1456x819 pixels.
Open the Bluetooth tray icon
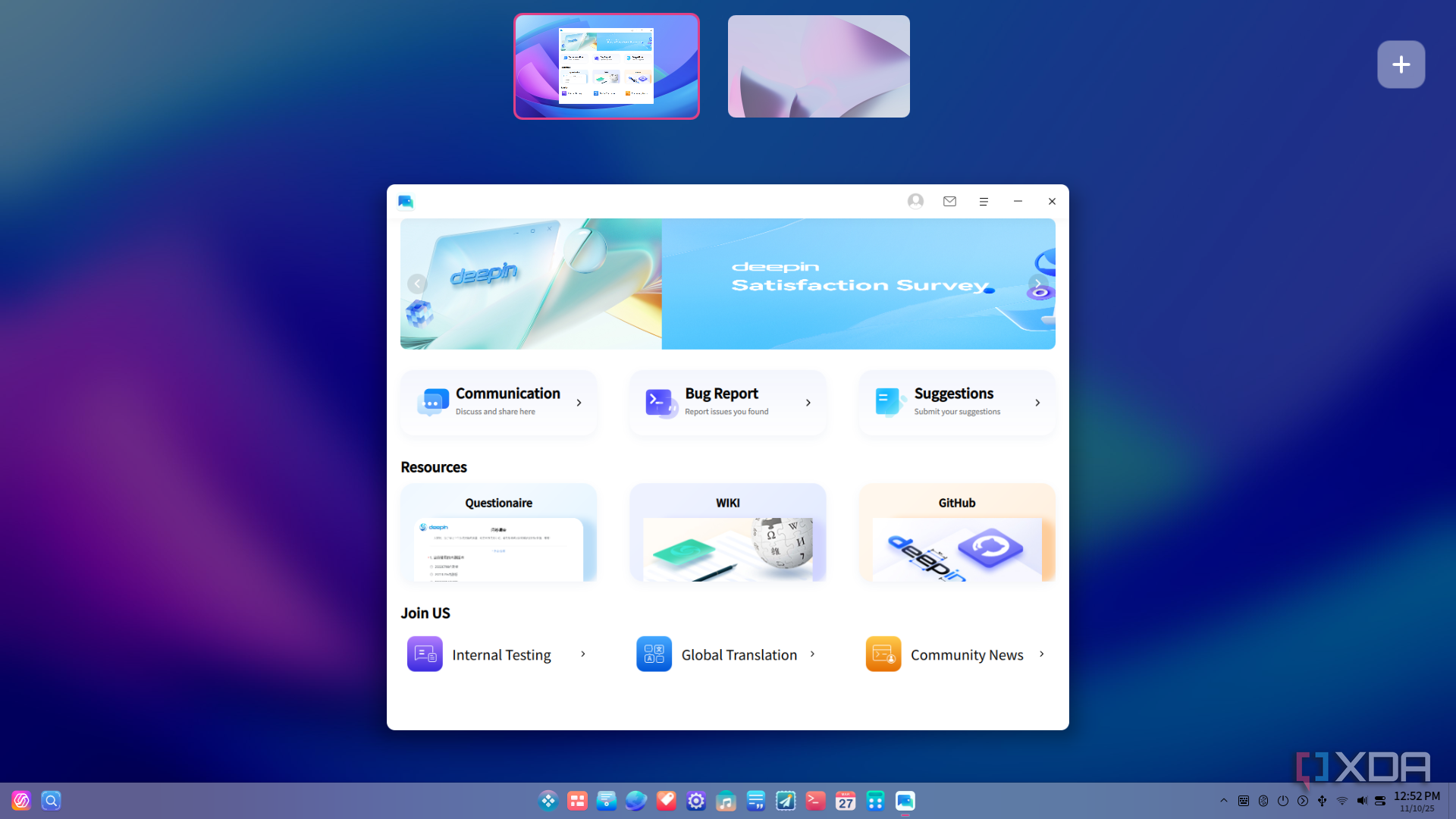click(1263, 801)
